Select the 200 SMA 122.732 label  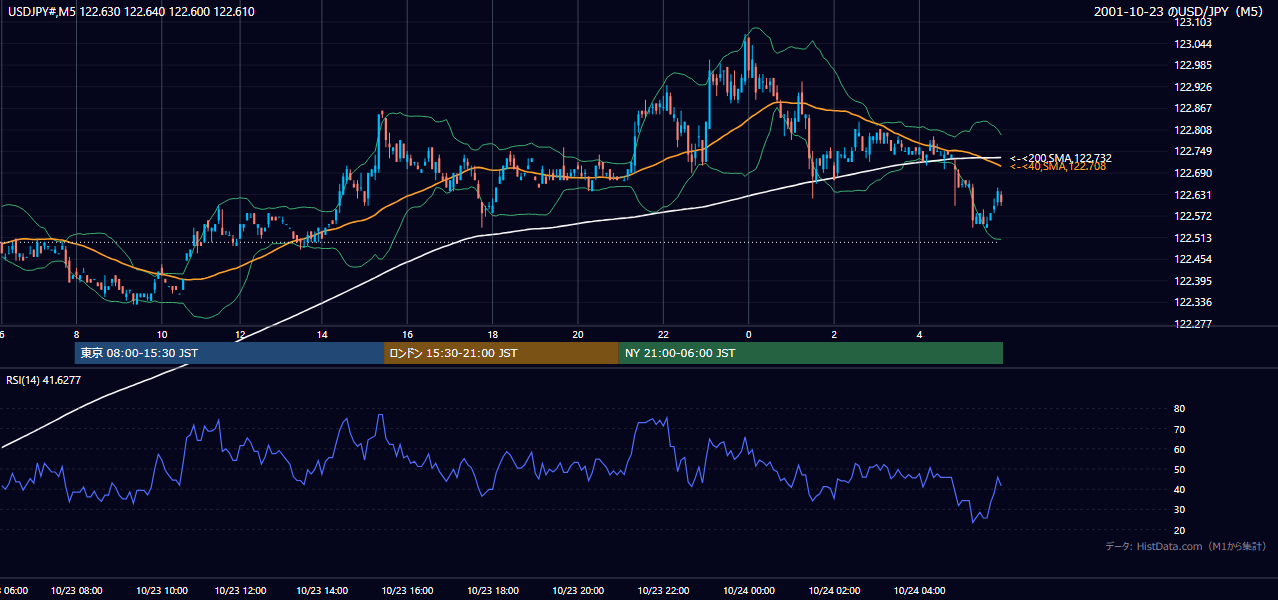coord(1061,158)
